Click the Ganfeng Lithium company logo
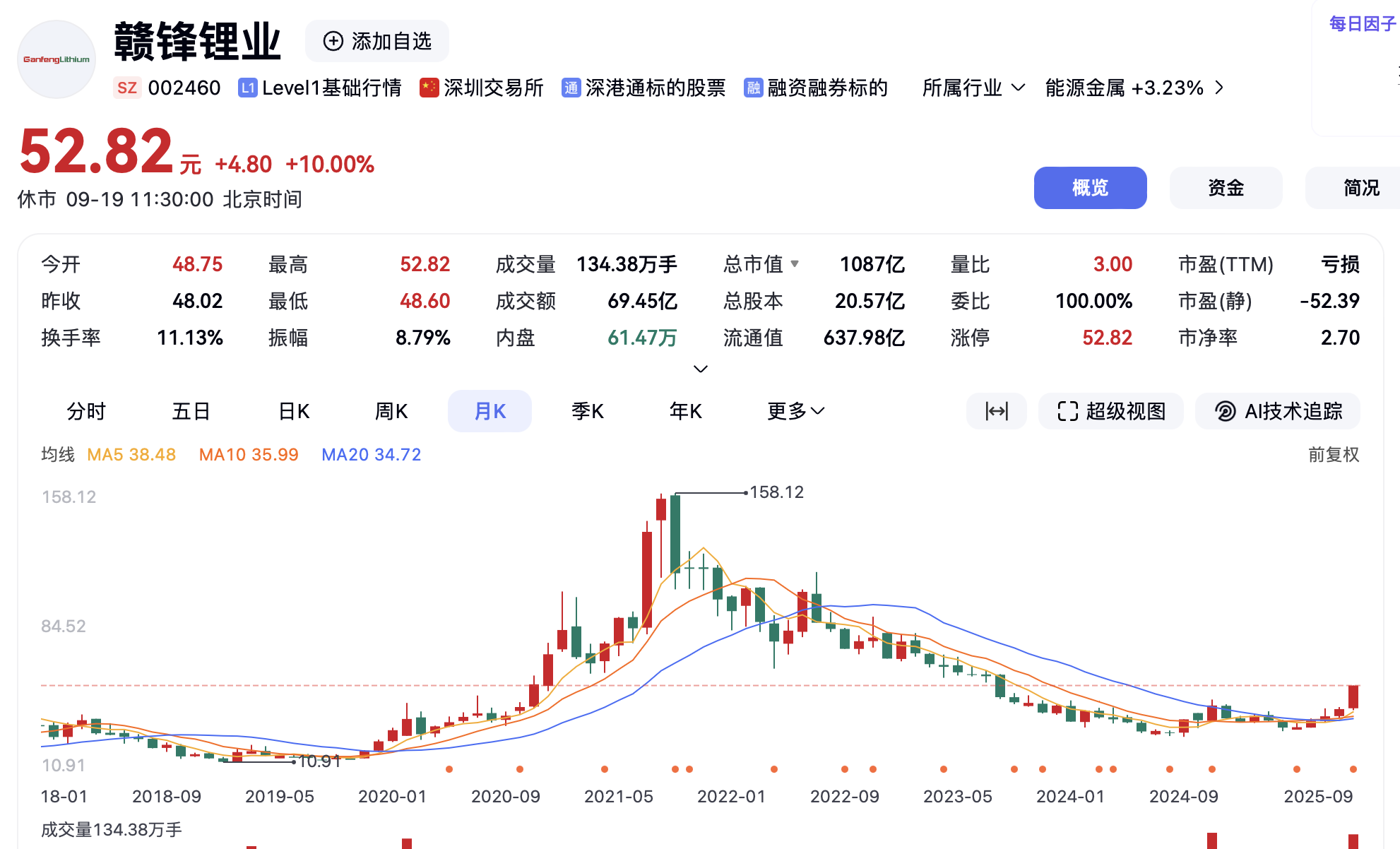Viewport: 1400px width, 849px height. tap(57, 59)
